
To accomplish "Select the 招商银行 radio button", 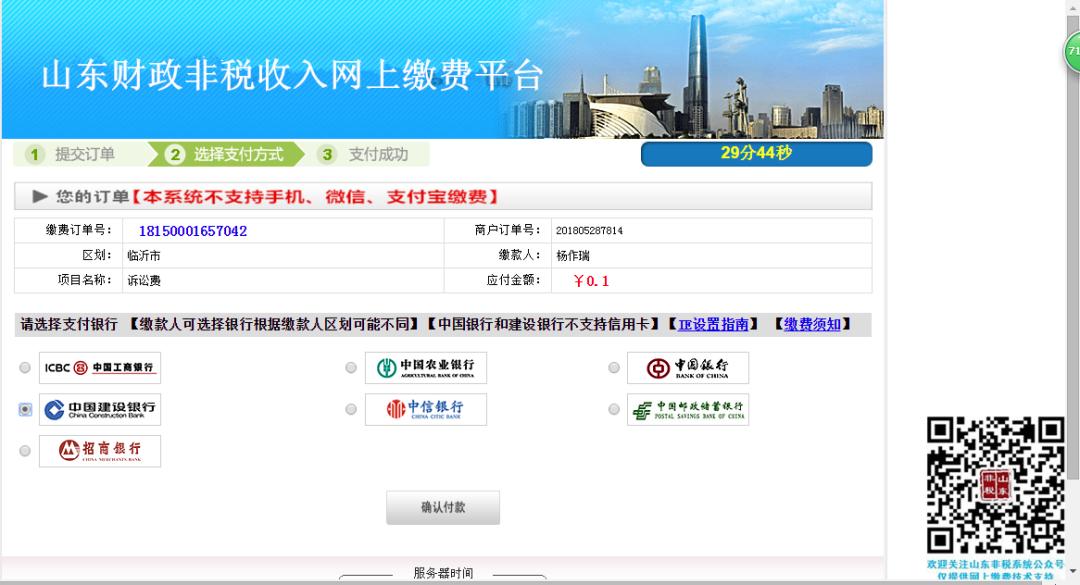I will pos(25,450).
